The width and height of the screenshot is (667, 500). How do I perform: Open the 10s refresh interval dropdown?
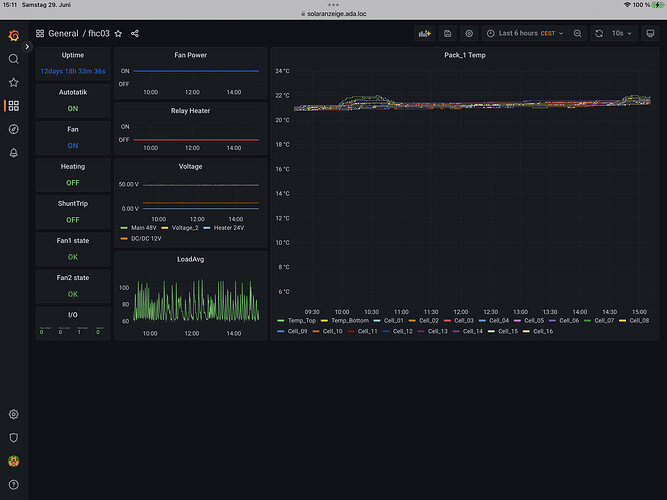pos(622,33)
